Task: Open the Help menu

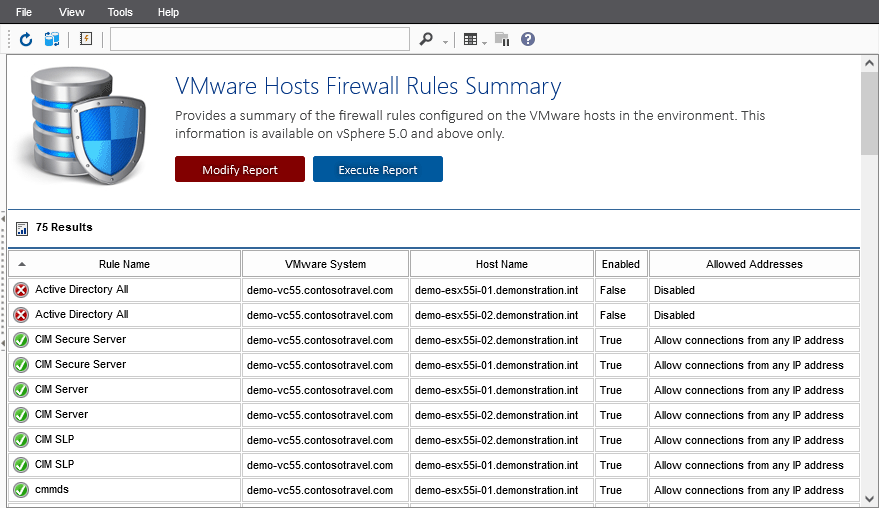Action: [x=168, y=12]
